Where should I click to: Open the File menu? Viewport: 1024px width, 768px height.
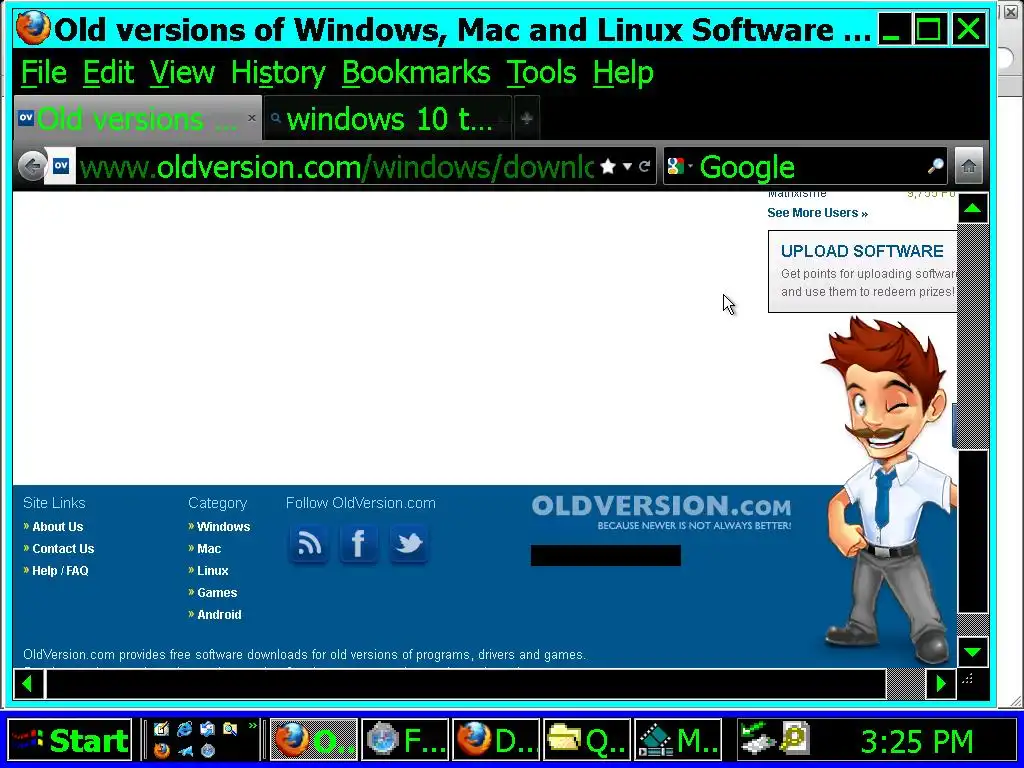coord(44,72)
